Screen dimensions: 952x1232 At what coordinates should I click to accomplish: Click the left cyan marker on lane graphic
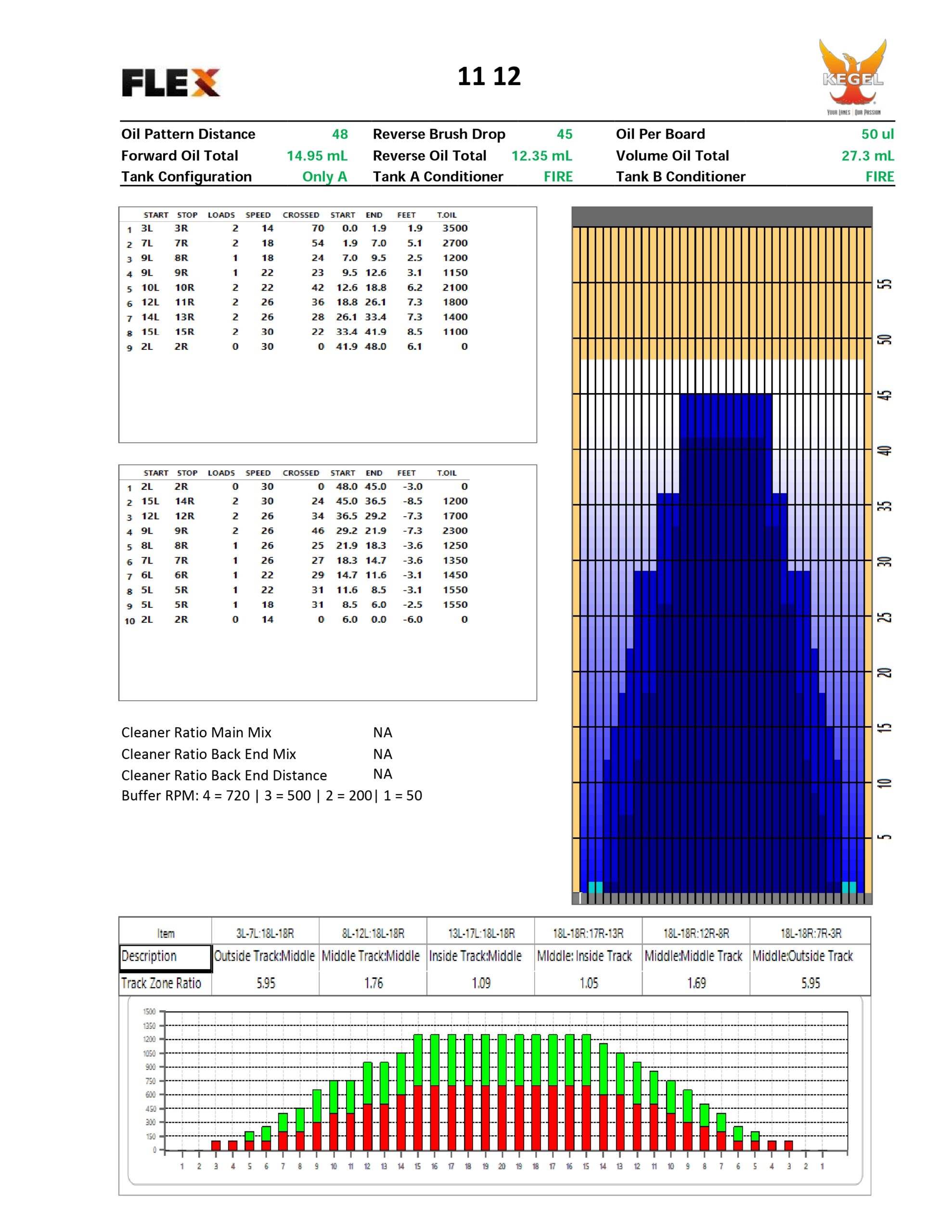(595, 887)
